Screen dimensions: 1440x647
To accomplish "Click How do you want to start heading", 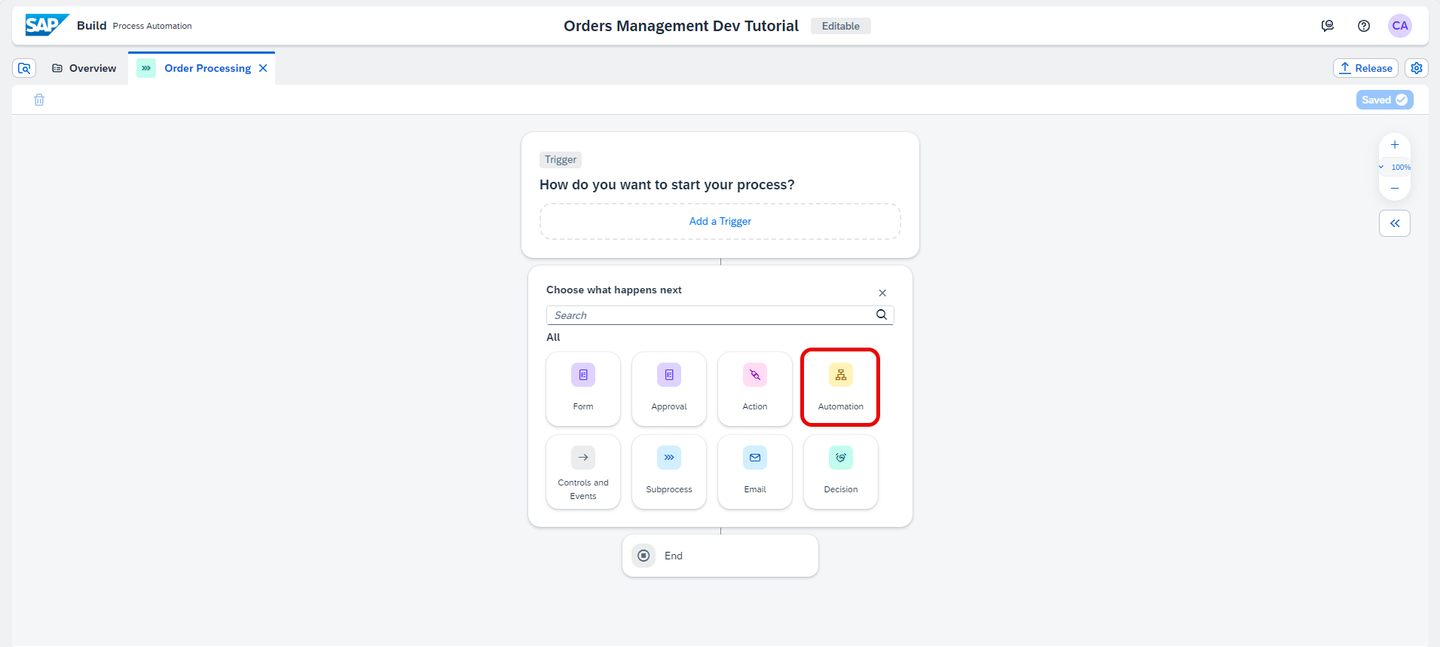I will tap(667, 185).
